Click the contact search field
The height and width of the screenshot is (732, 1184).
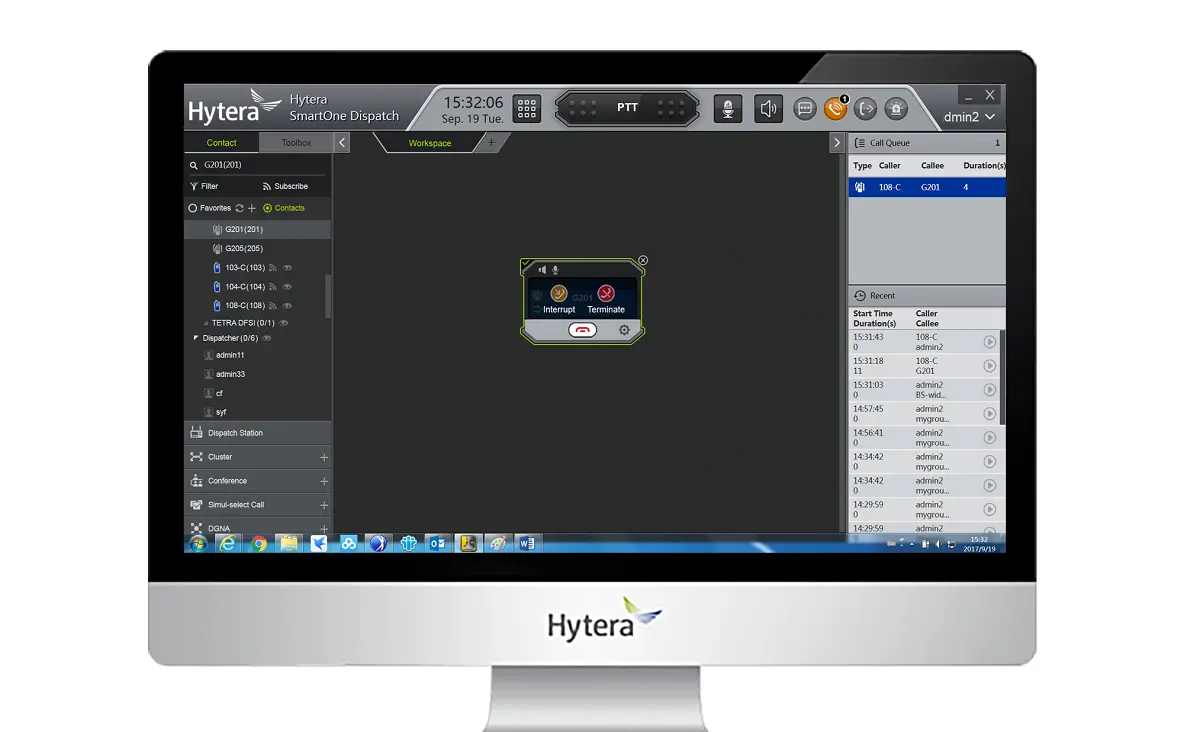[x=260, y=165]
